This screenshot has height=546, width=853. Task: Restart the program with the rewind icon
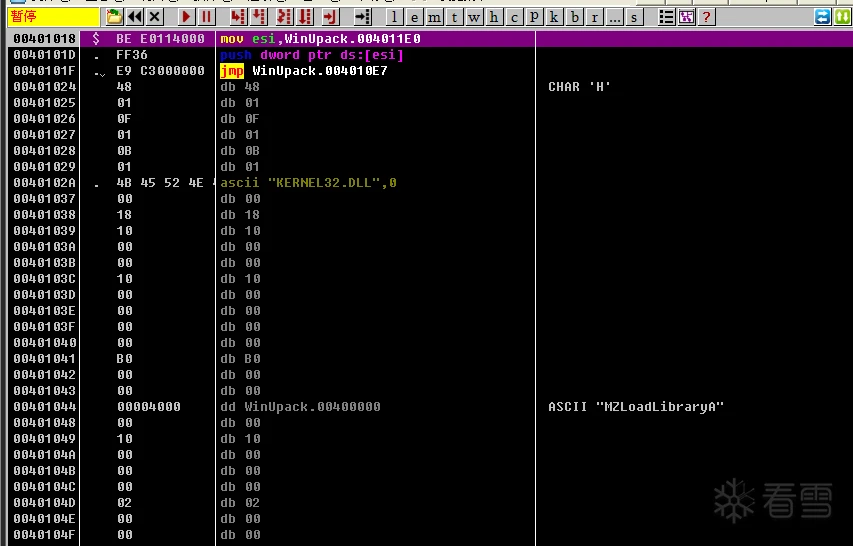pyautogui.click(x=134, y=17)
